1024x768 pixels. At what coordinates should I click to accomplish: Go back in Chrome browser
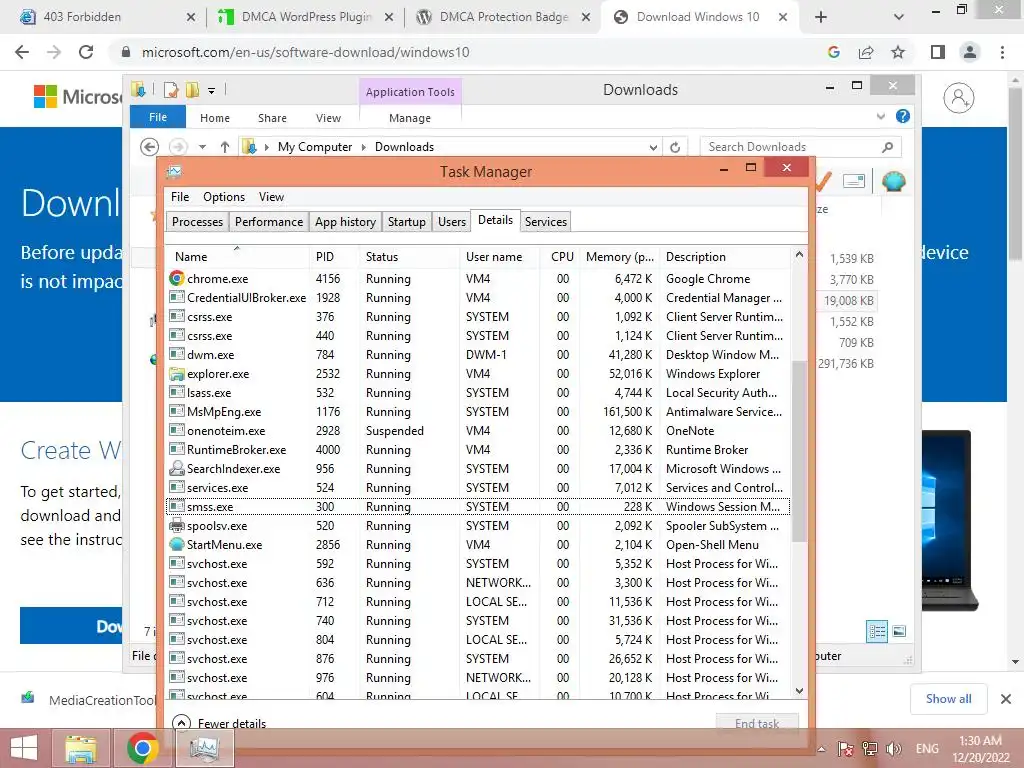click(x=22, y=52)
